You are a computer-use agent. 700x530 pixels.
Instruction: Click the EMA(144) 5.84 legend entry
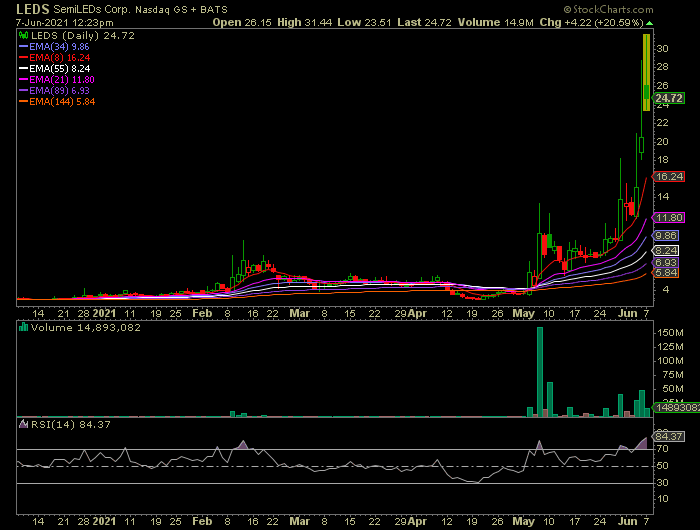pos(57,101)
